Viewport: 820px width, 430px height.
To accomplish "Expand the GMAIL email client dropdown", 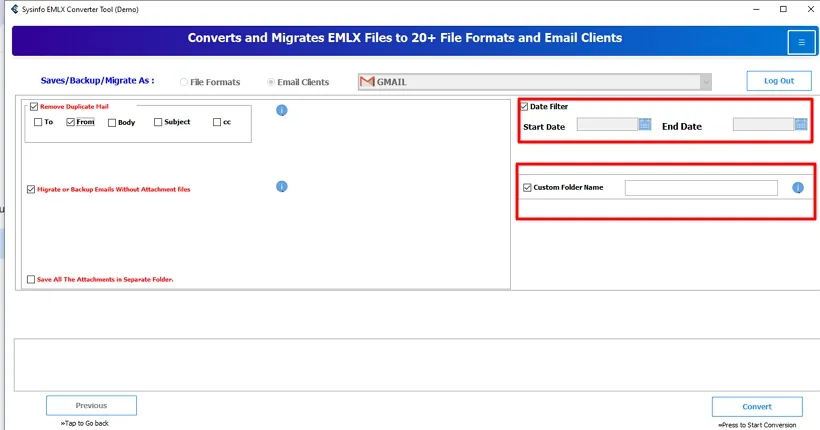I will pos(706,82).
